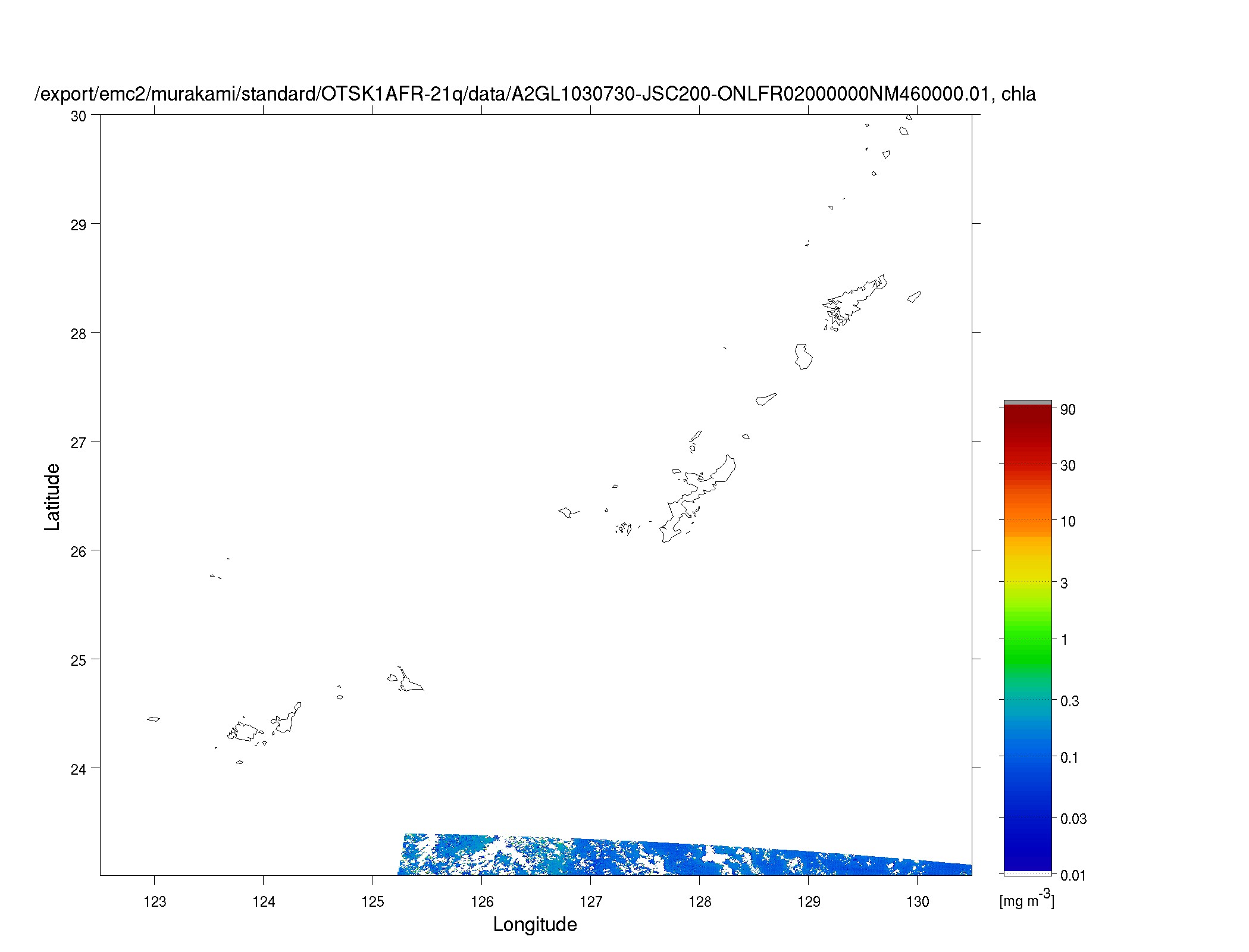Viewport: 1249px width, 952px height.
Task: Click colorbar label 0.03
Action: pyautogui.click(x=1073, y=819)
